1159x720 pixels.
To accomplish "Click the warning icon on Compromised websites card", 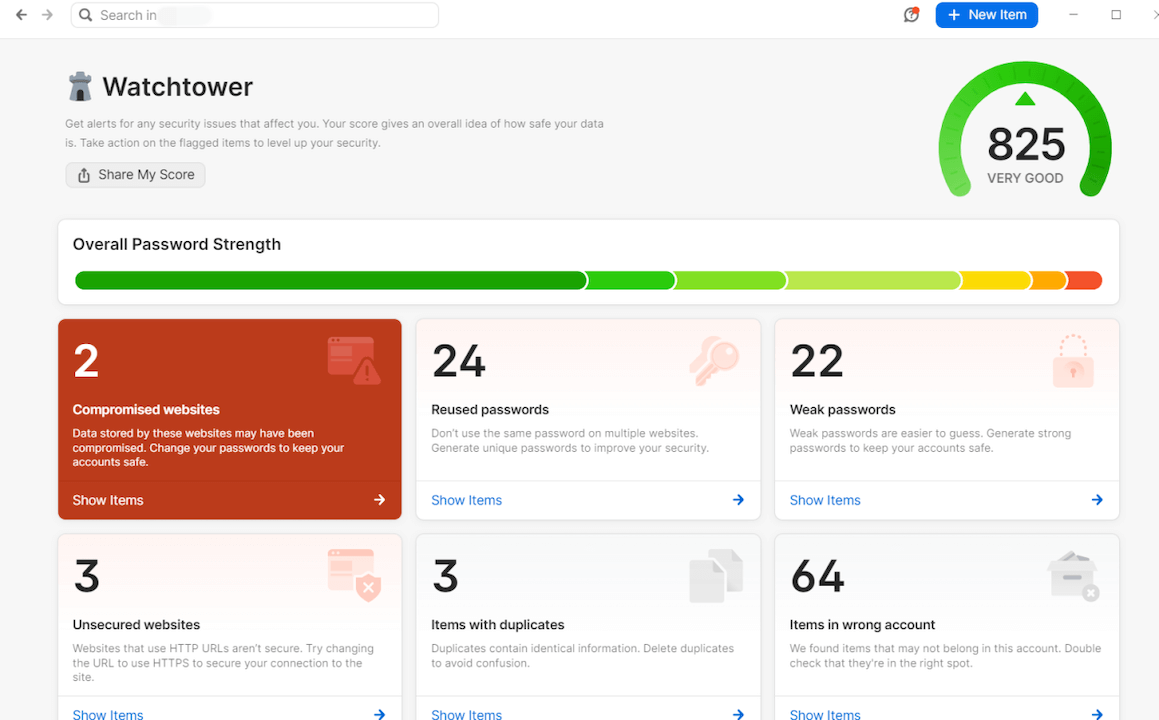I will click(x=354, y=359).
